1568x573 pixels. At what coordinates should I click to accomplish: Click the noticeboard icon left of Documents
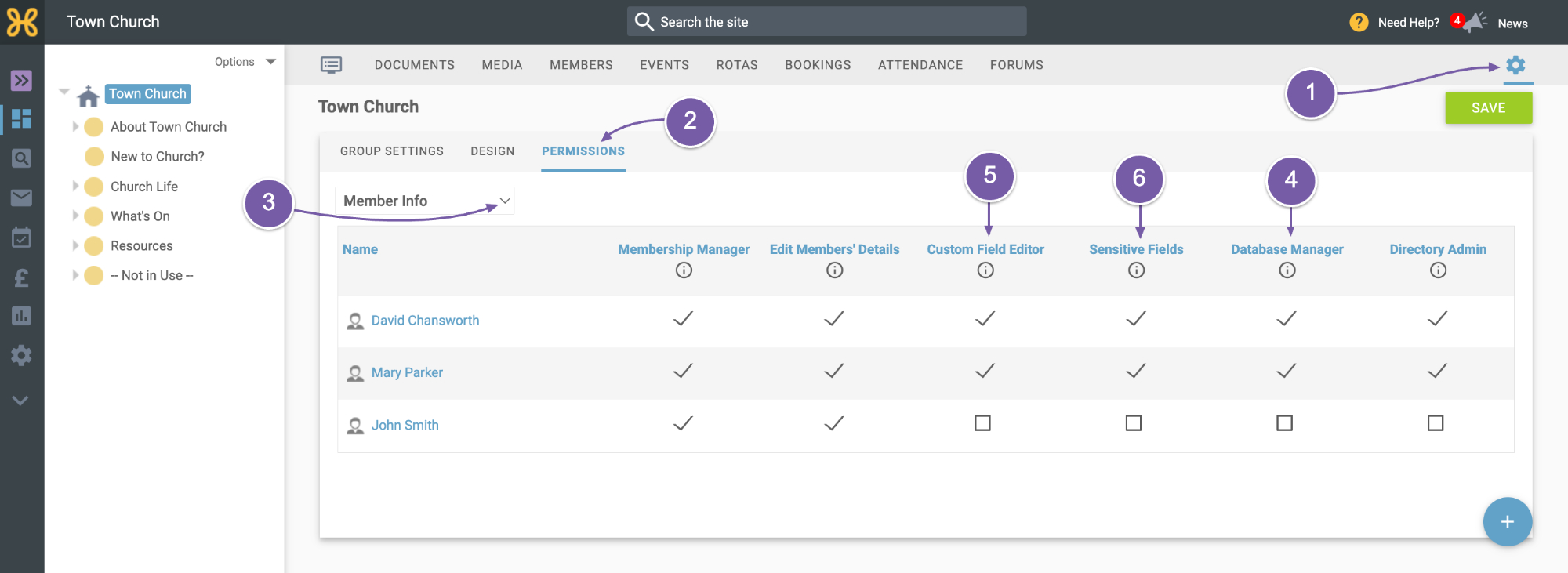pos(331,65)
